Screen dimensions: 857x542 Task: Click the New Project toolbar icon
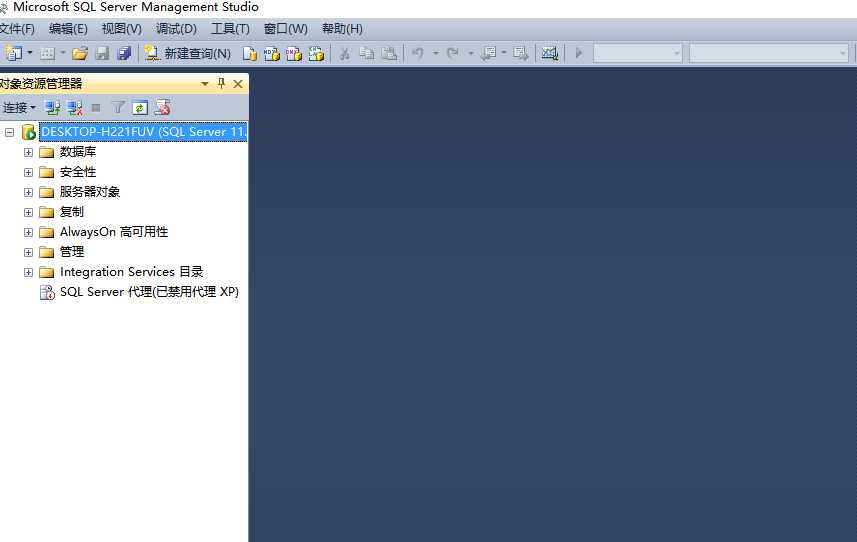(13, 53)
